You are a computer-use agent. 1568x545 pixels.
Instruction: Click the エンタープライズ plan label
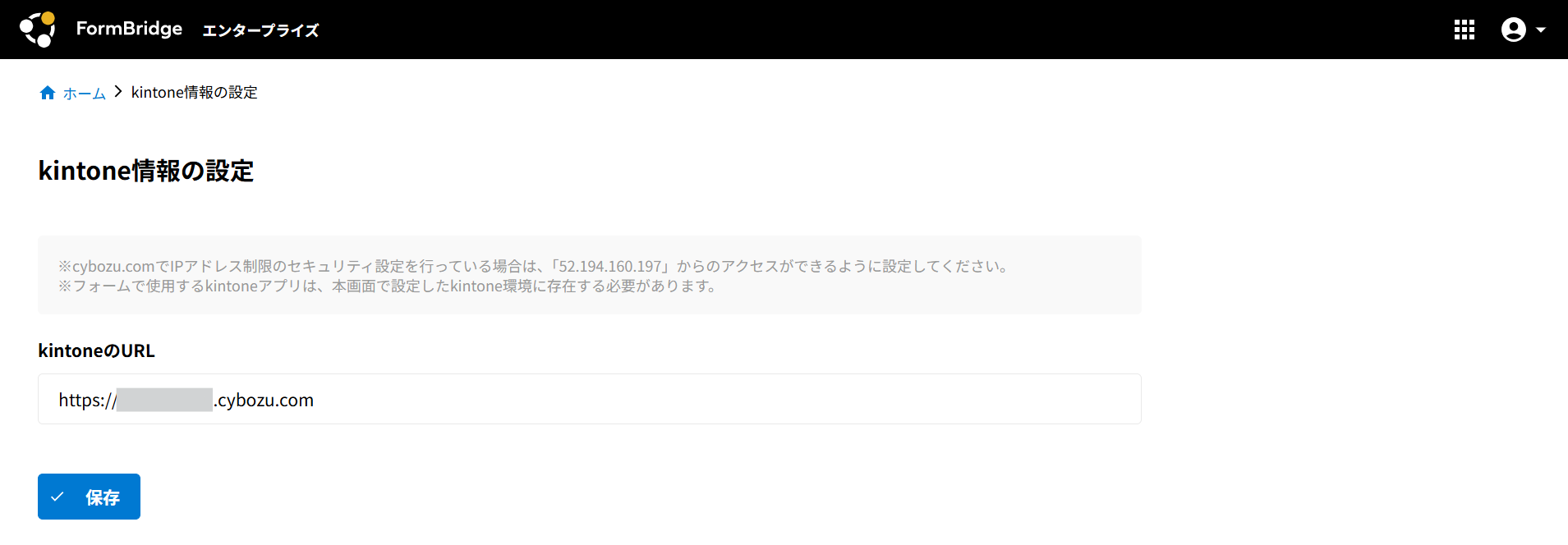point(260,30)
